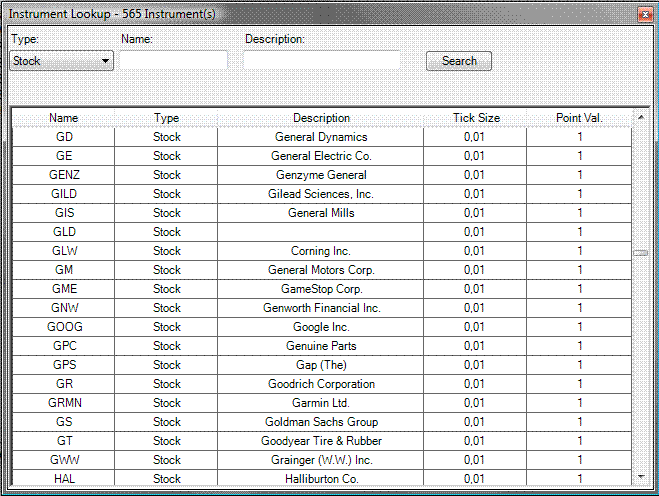
Task: Select the GME name cell
Action: point(63,289)
